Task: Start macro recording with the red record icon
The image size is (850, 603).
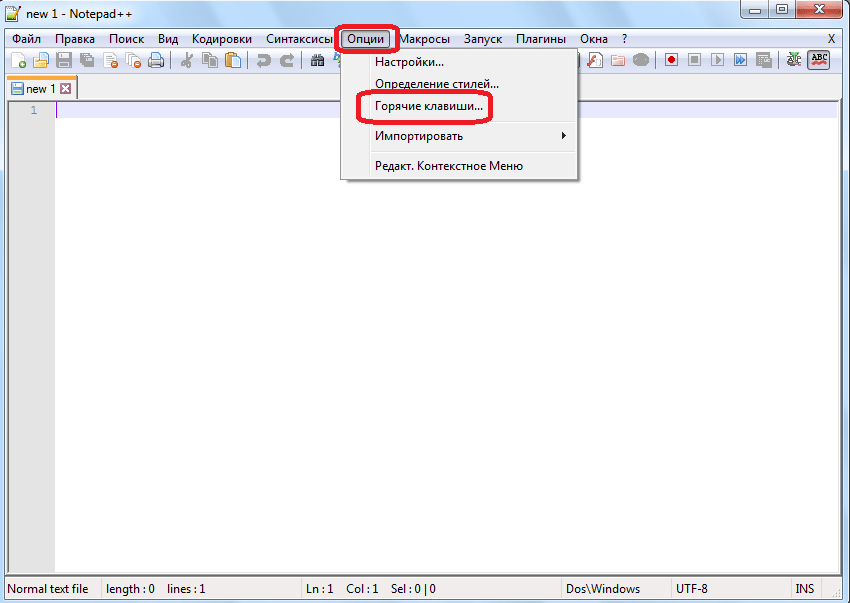Action: tap(671, 60)
